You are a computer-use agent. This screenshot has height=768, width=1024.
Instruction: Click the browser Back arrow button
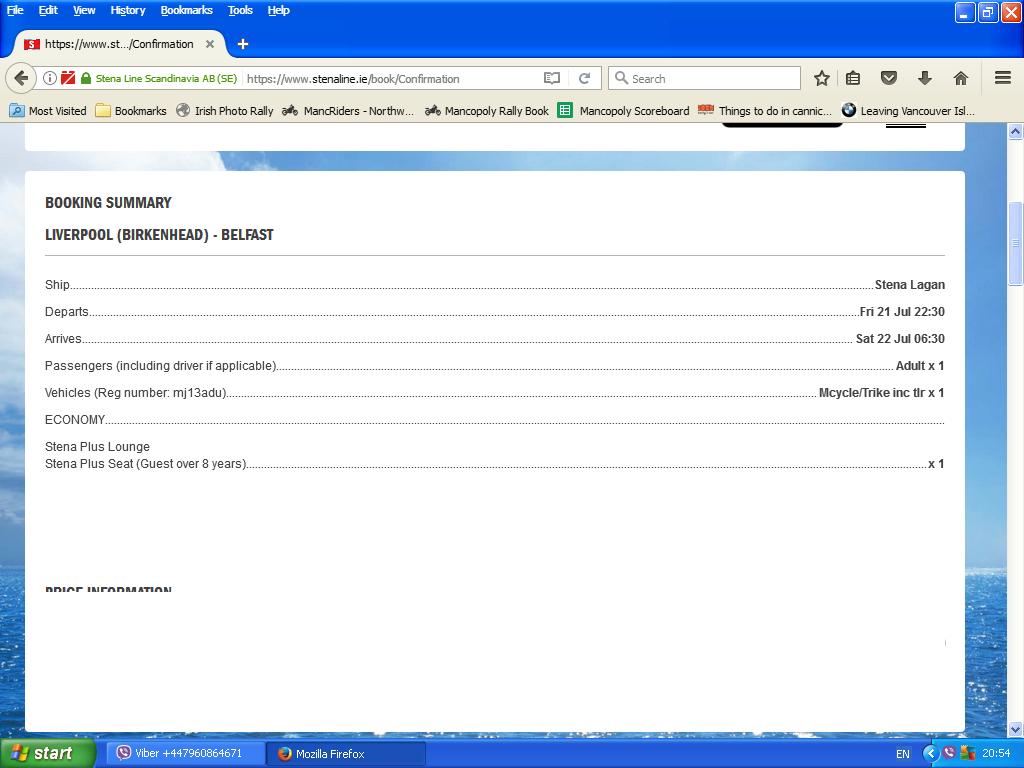[x=21, y=78]
